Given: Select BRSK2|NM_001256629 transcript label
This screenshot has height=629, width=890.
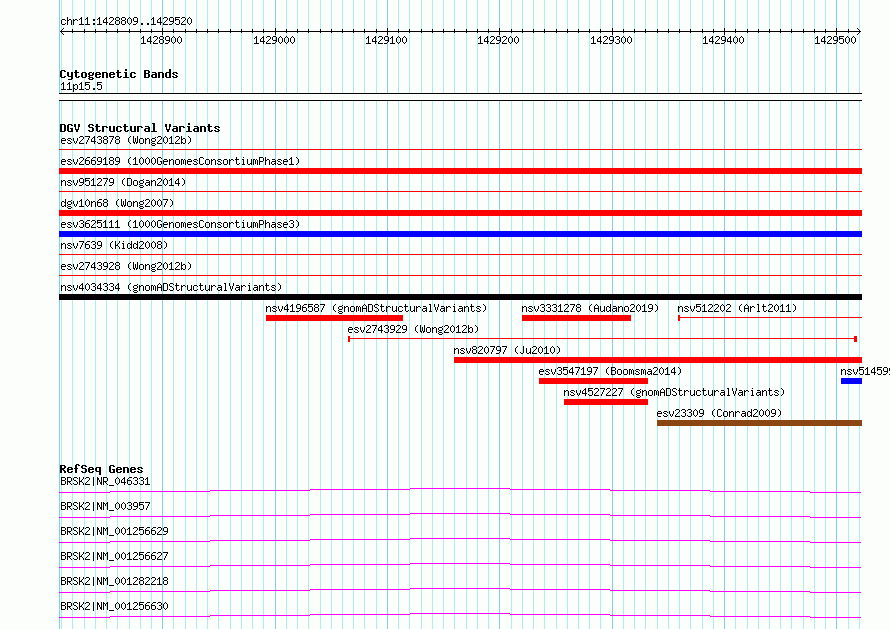Looking at the screenshot, I should 114,531.
